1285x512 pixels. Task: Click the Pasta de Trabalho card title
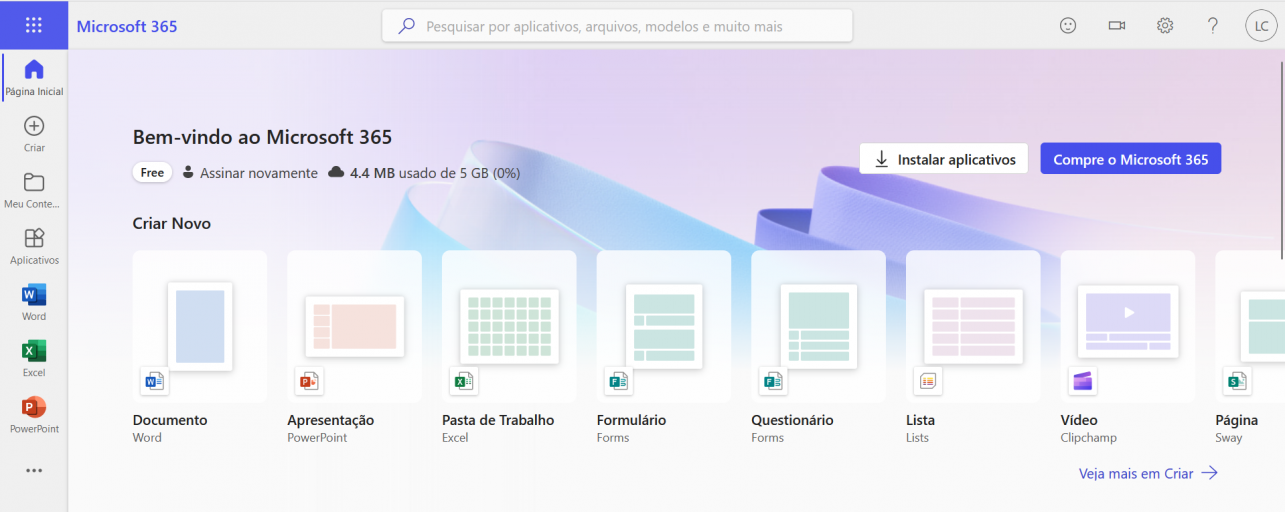498,420
